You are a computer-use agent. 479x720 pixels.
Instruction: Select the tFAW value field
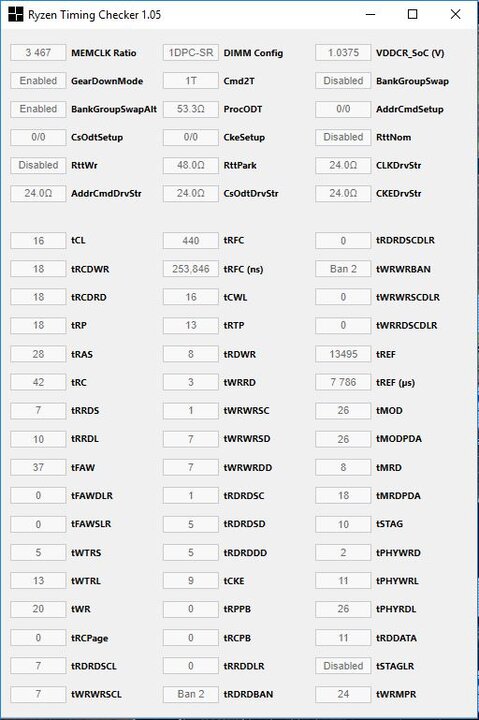tap(38, 467)
